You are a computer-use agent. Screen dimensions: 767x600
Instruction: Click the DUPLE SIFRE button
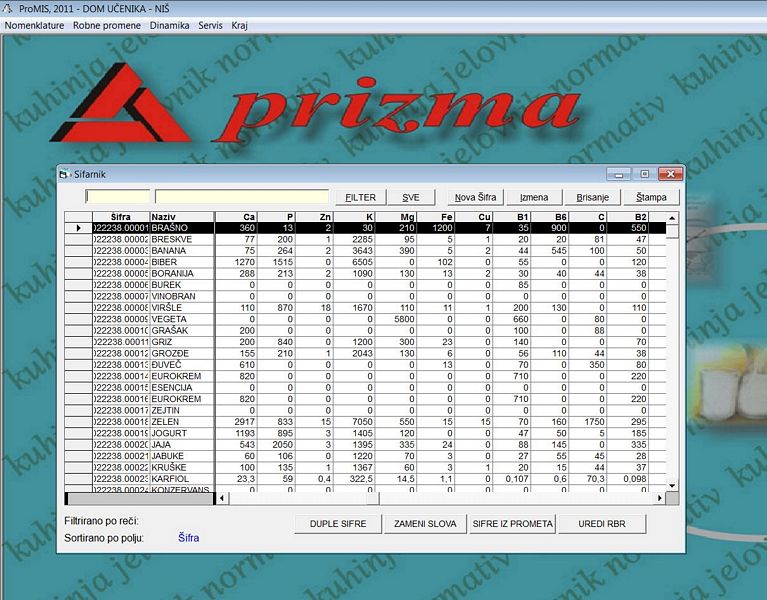pyautogui.click(x=338, y=524)
